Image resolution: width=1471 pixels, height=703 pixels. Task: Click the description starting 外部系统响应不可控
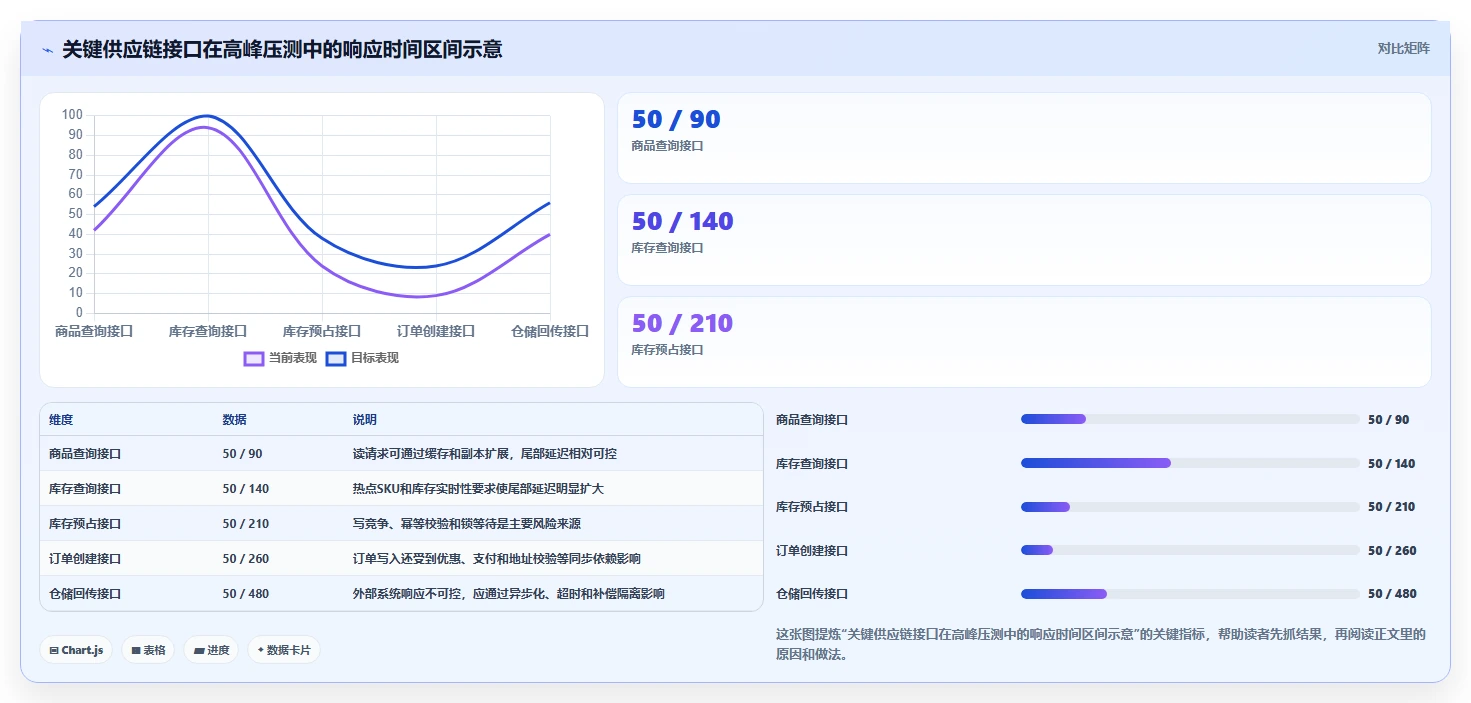pos(509,594)
